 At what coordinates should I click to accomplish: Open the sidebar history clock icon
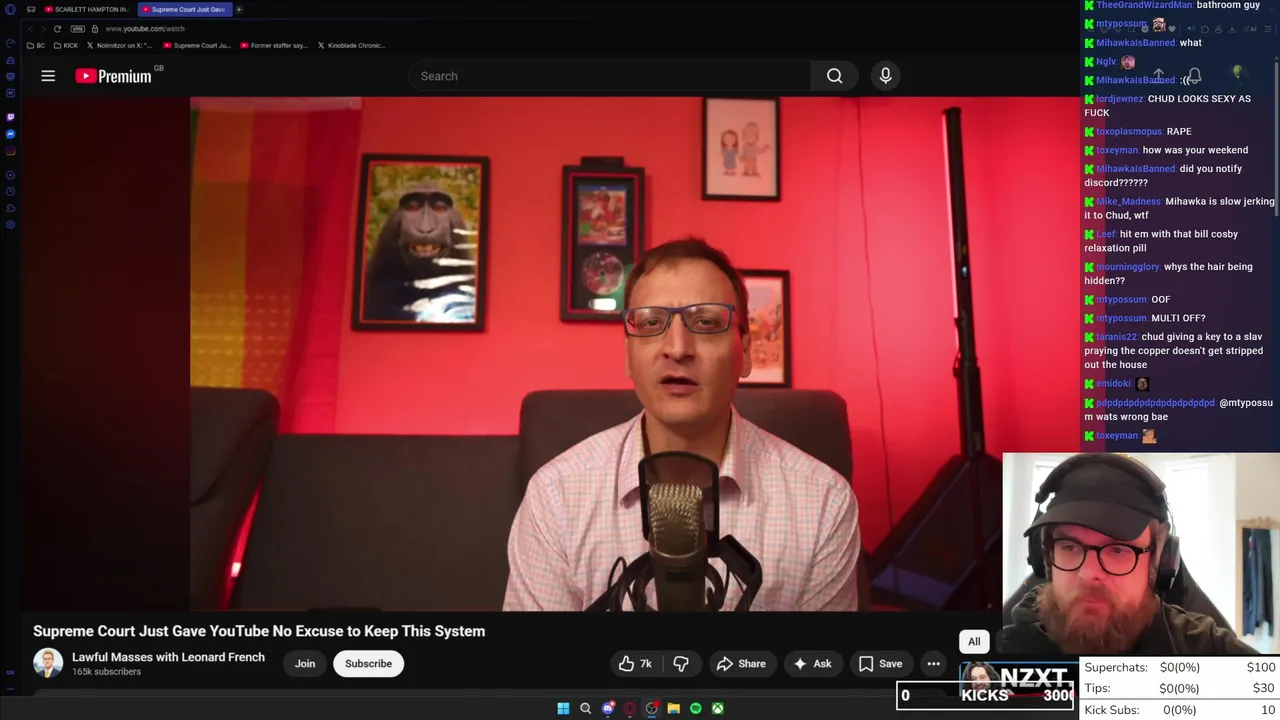(x=10, y=191)
